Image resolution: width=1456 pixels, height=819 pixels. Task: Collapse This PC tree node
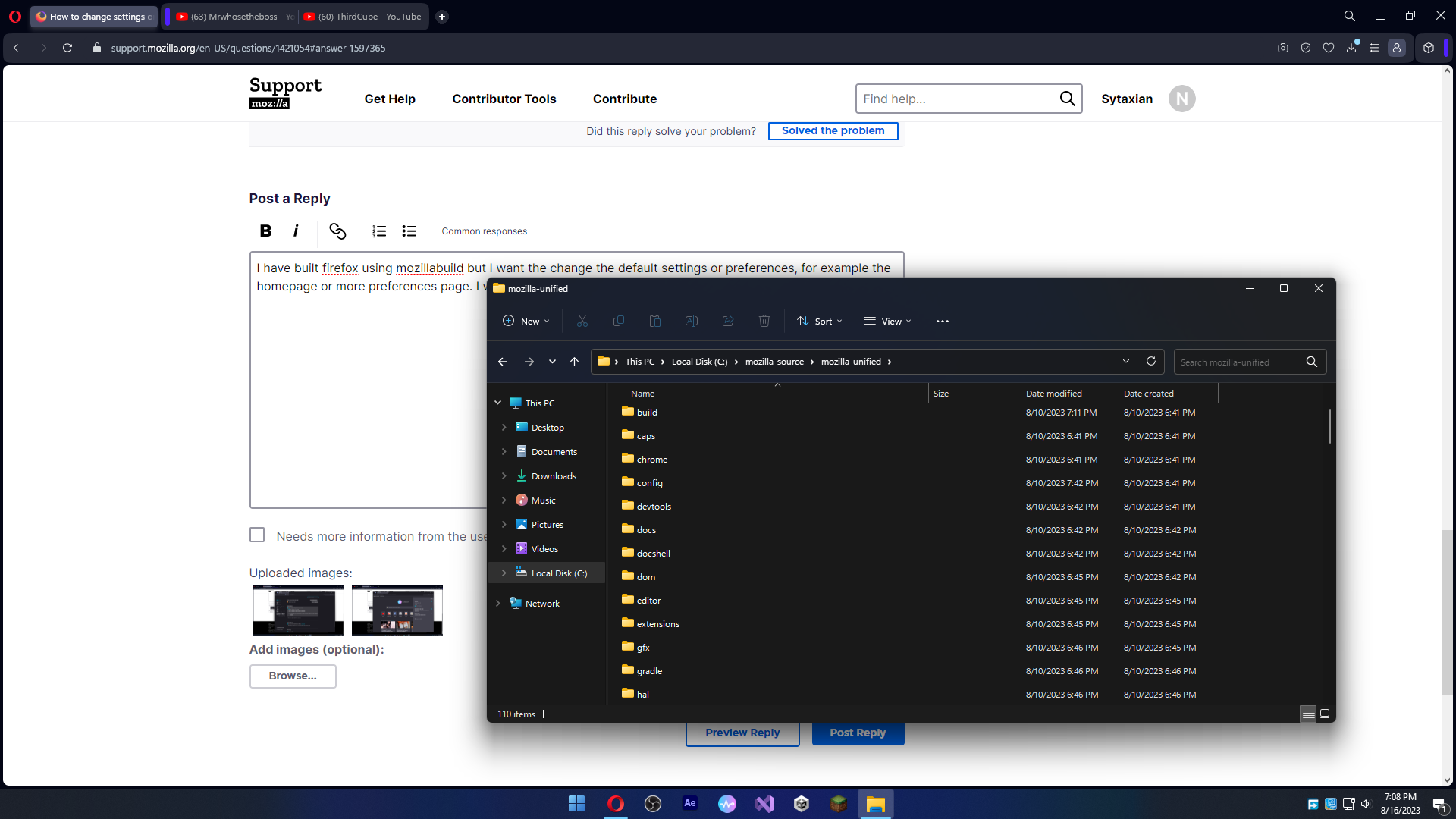tap(498, 403)
